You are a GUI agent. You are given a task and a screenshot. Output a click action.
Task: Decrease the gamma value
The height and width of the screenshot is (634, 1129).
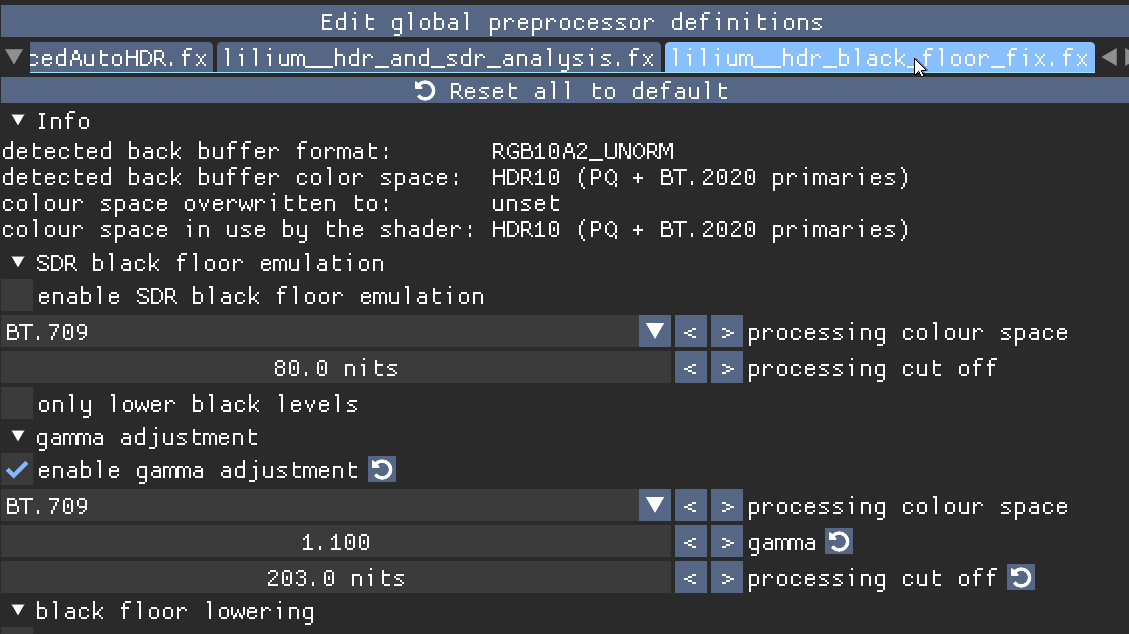(x=691, y=542)
